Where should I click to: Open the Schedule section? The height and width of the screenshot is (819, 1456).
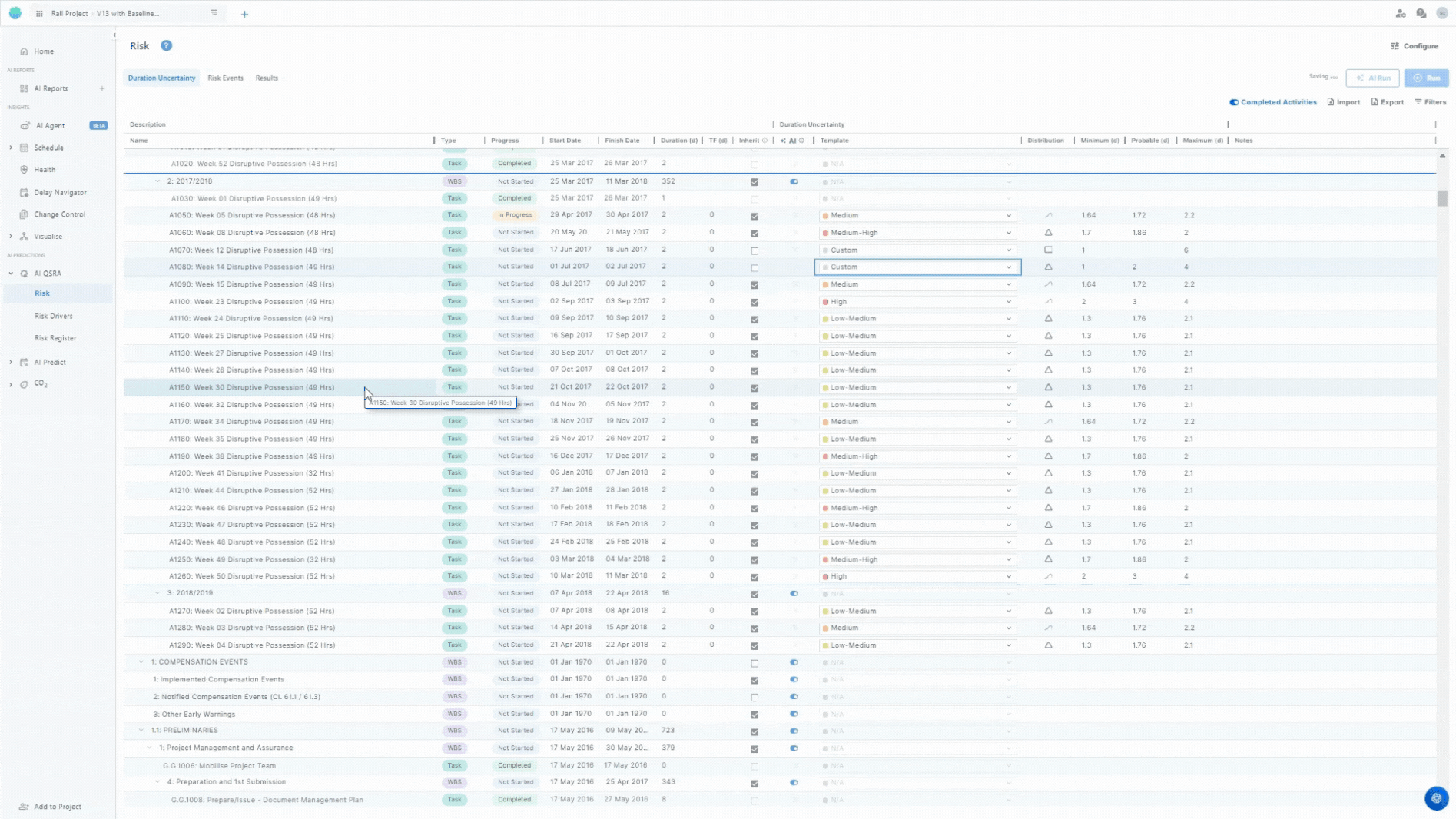point(48,148)
